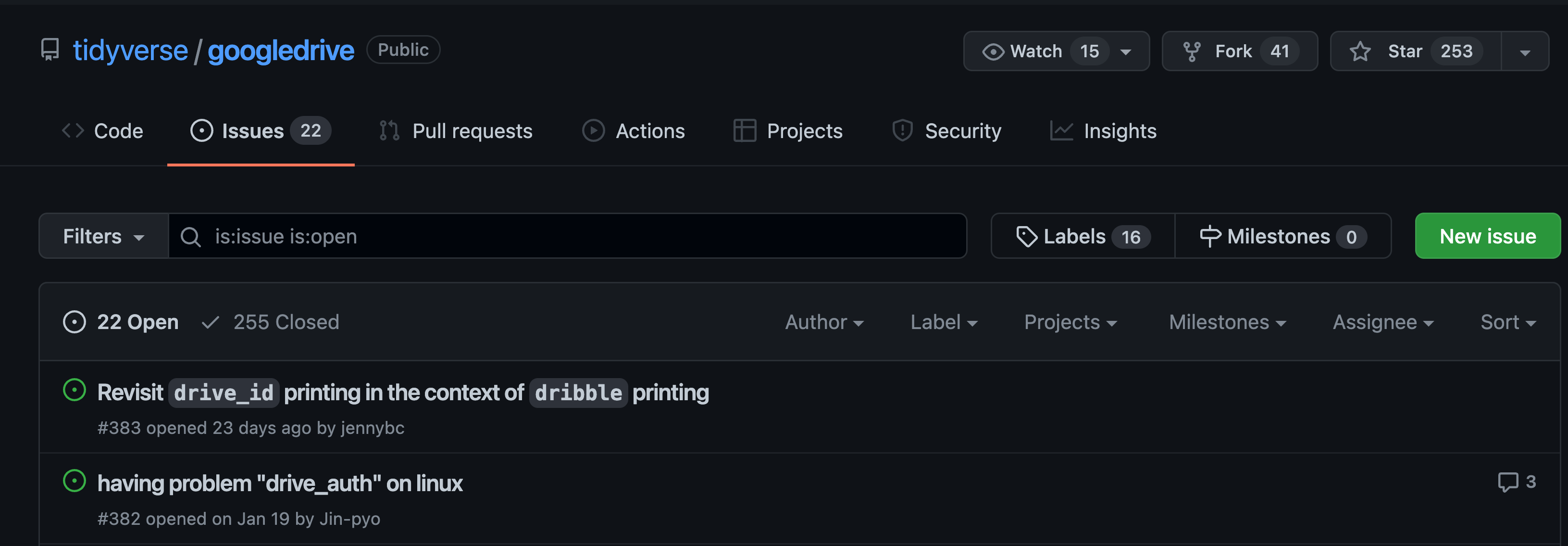This screenshot has height=546, width=1568.
Task: Click the comment bubble icon on issue #382
Action: [1508, 482]
